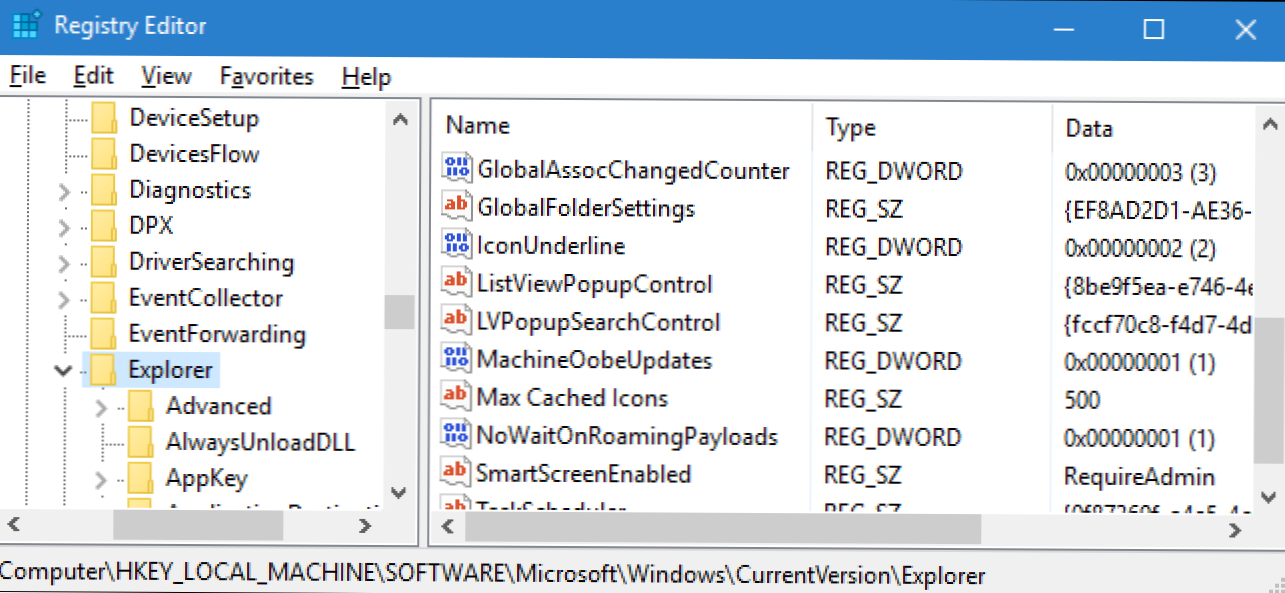Click the string icon next to ListViewPopupControl
The height and width of the screenshot is (593, 1285).
456,284
